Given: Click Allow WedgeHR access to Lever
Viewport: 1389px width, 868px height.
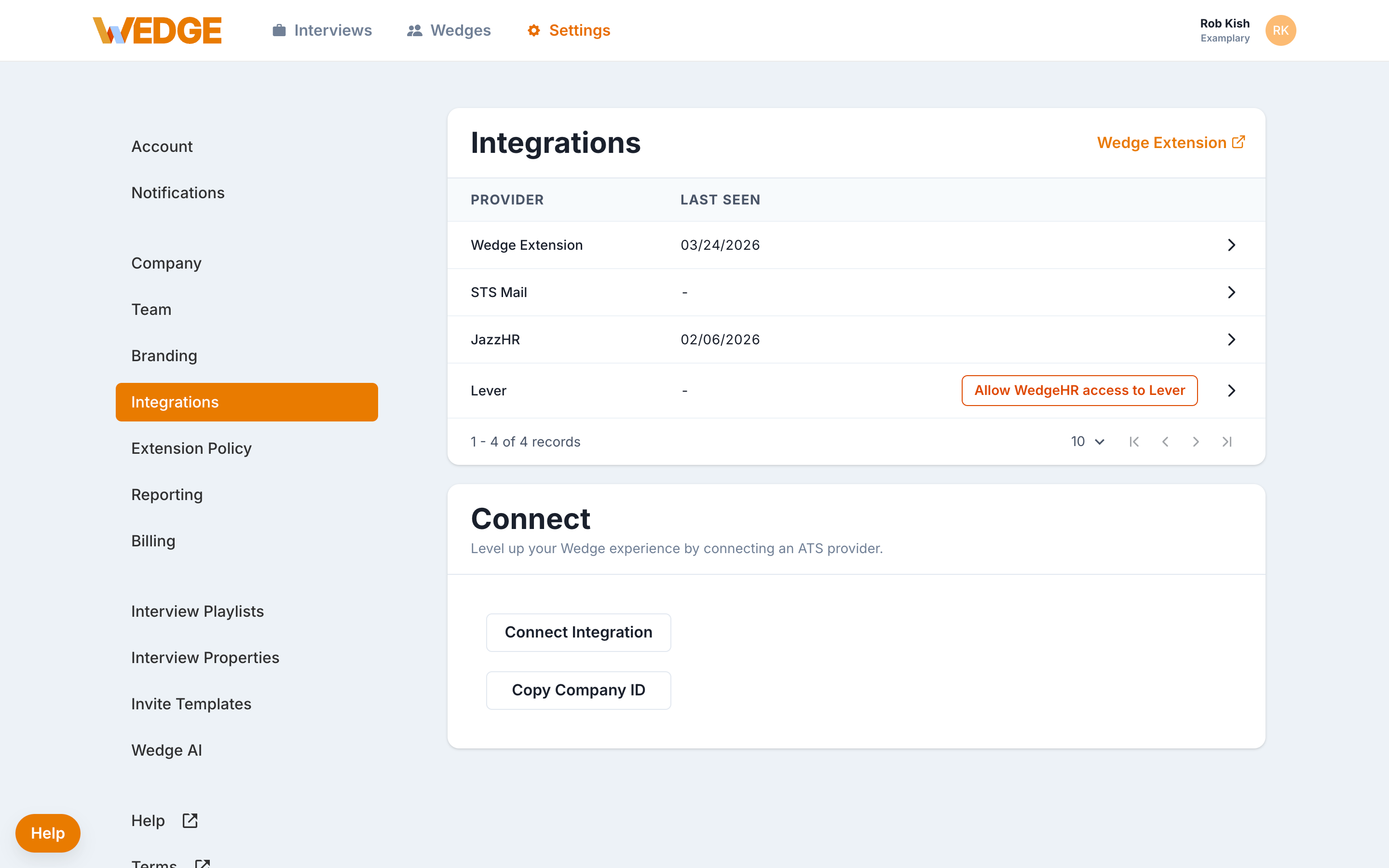Looking at the screenshot, I should point(1079,391).
